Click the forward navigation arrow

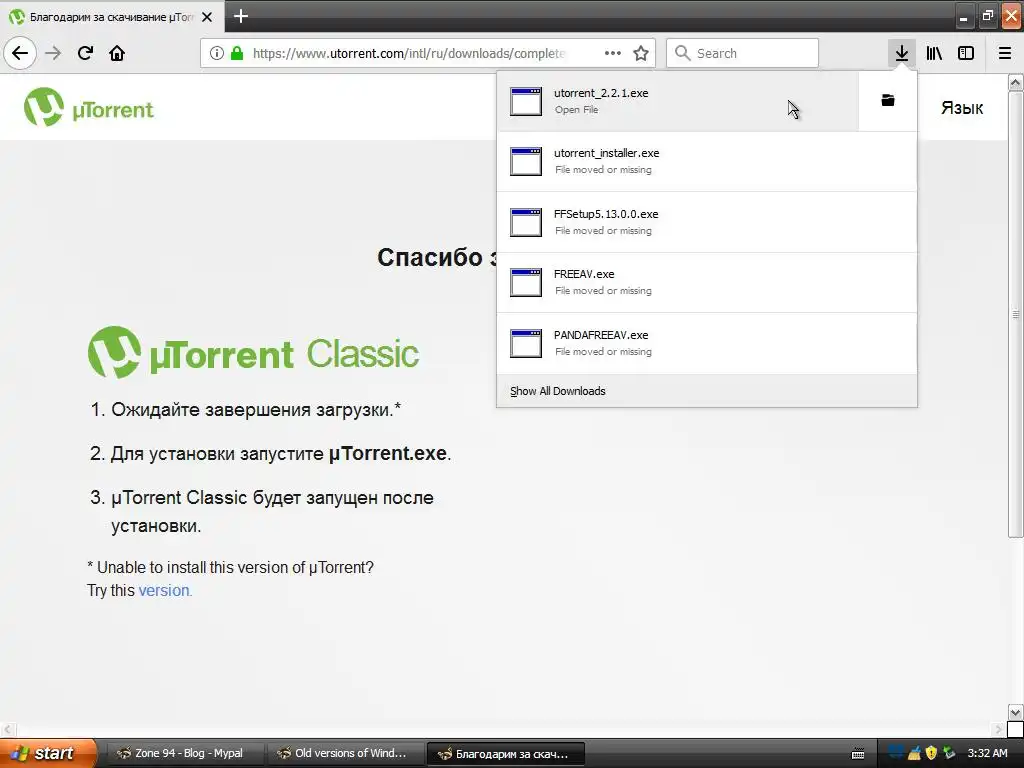53,53
